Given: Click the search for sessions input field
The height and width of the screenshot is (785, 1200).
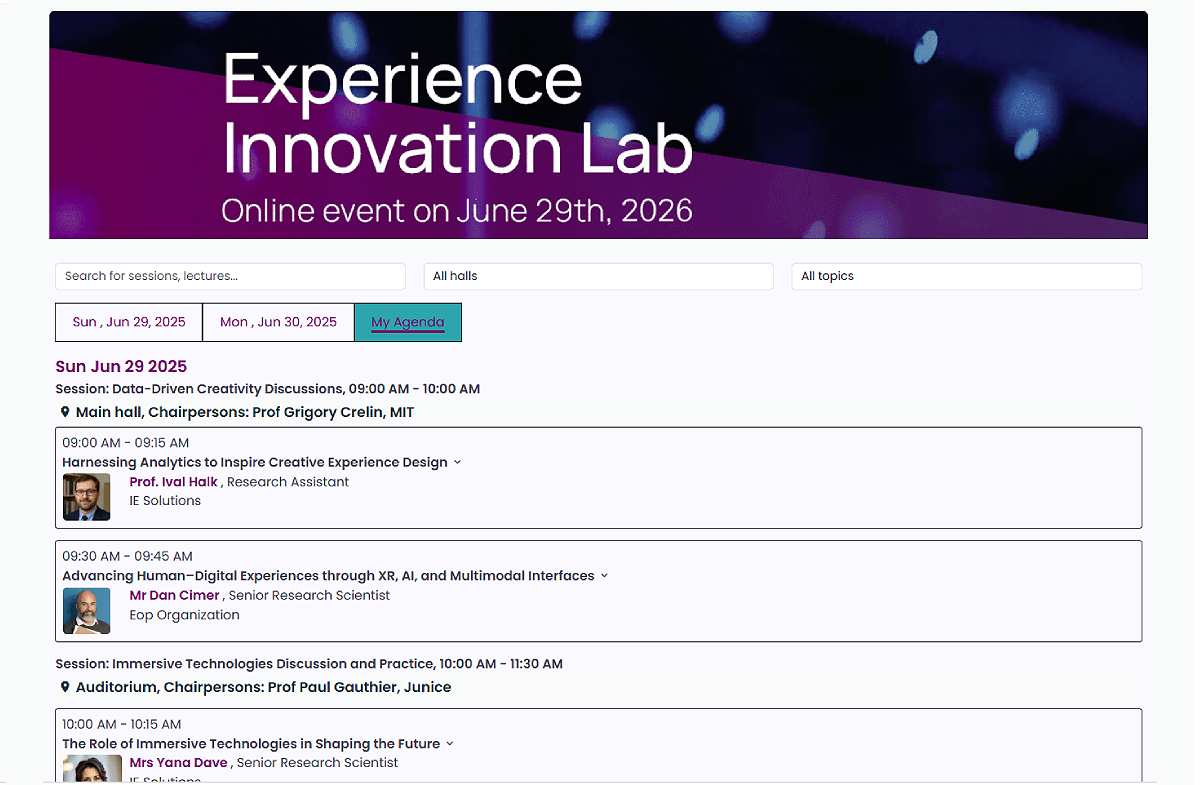Looking at the screenshot, I should pos(230,276).
